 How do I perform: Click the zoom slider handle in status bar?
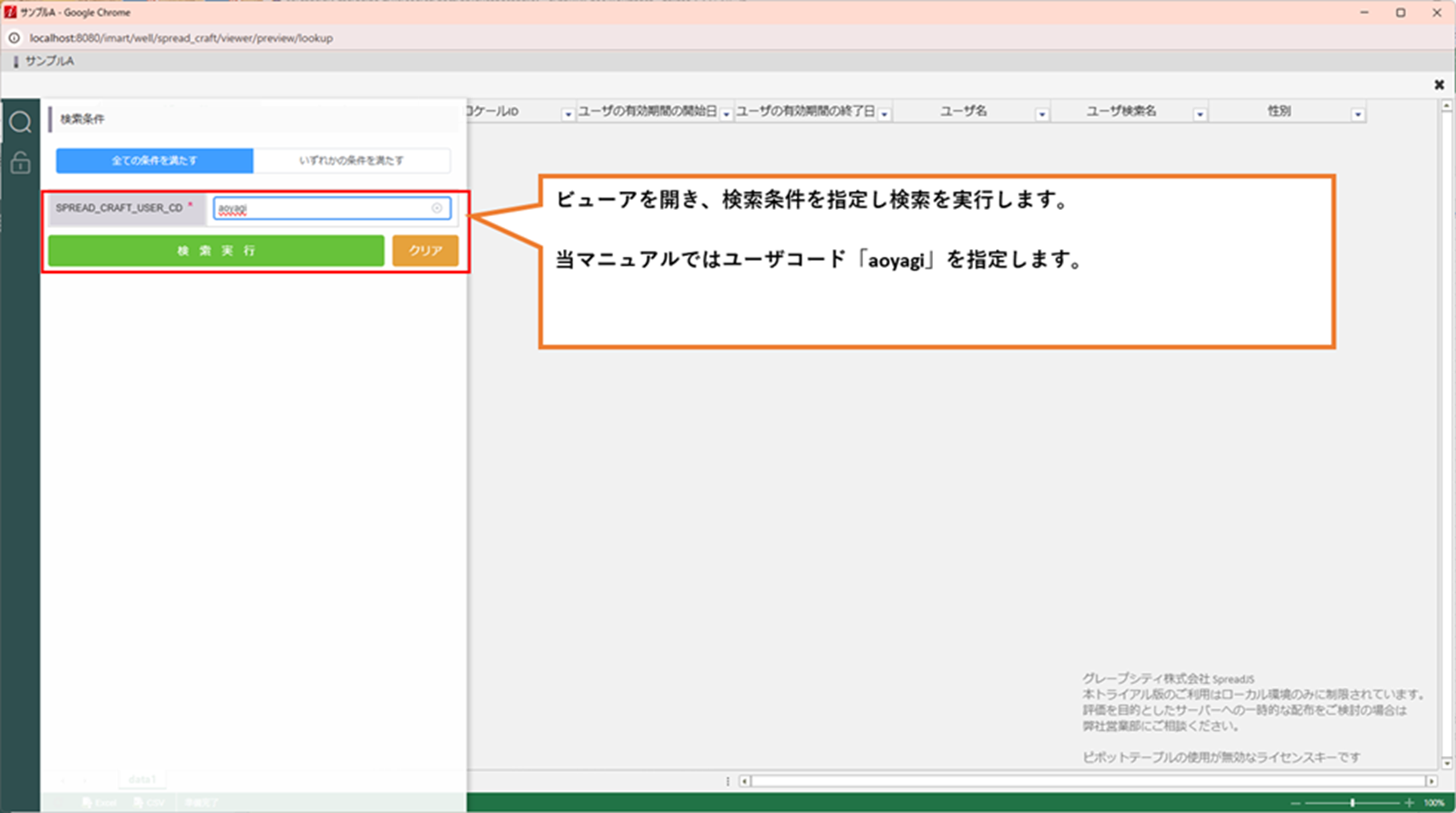point(1352,803)
